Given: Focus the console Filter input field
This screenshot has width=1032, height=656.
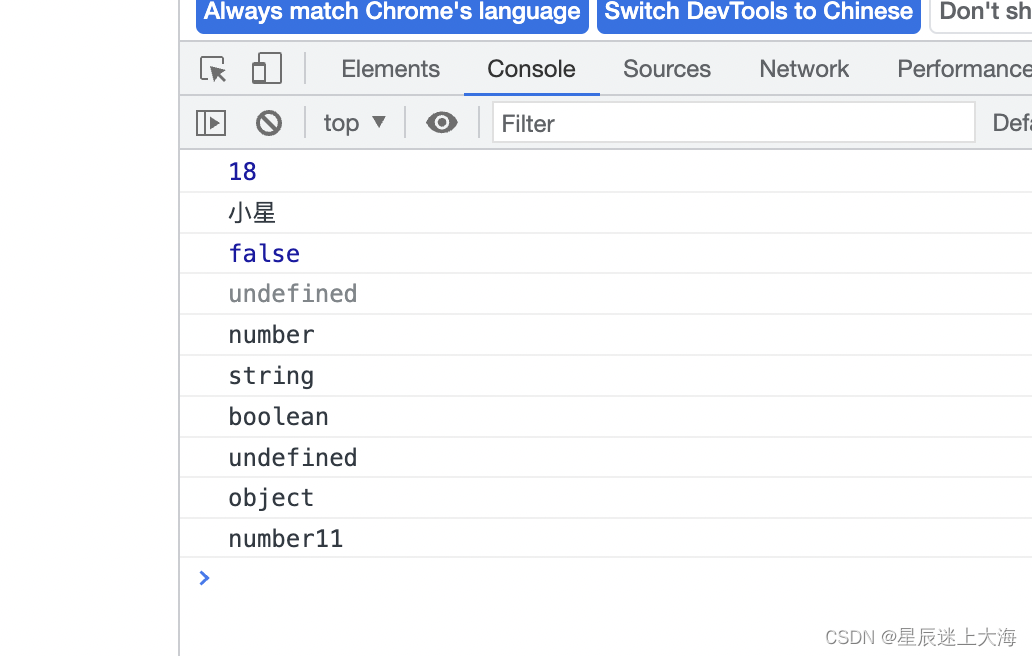Looking at the screenshot, I should (x=733, y=122).
